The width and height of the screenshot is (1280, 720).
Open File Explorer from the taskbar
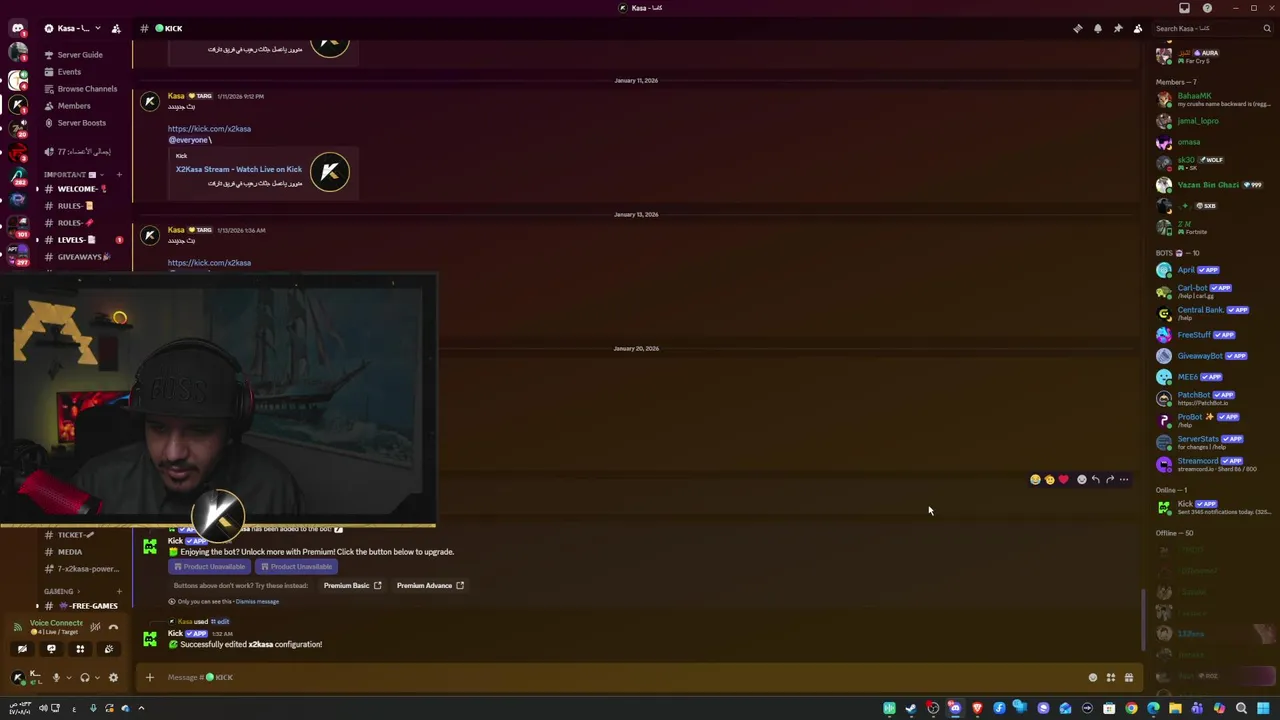tap(1175, 708)
